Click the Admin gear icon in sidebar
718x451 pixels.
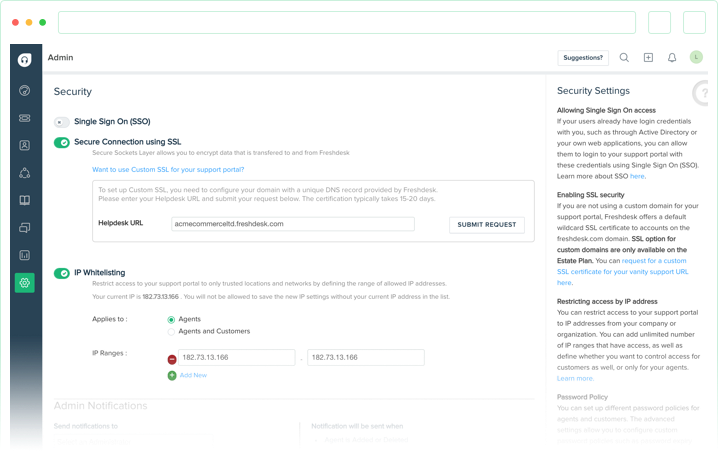coord(24,283)
